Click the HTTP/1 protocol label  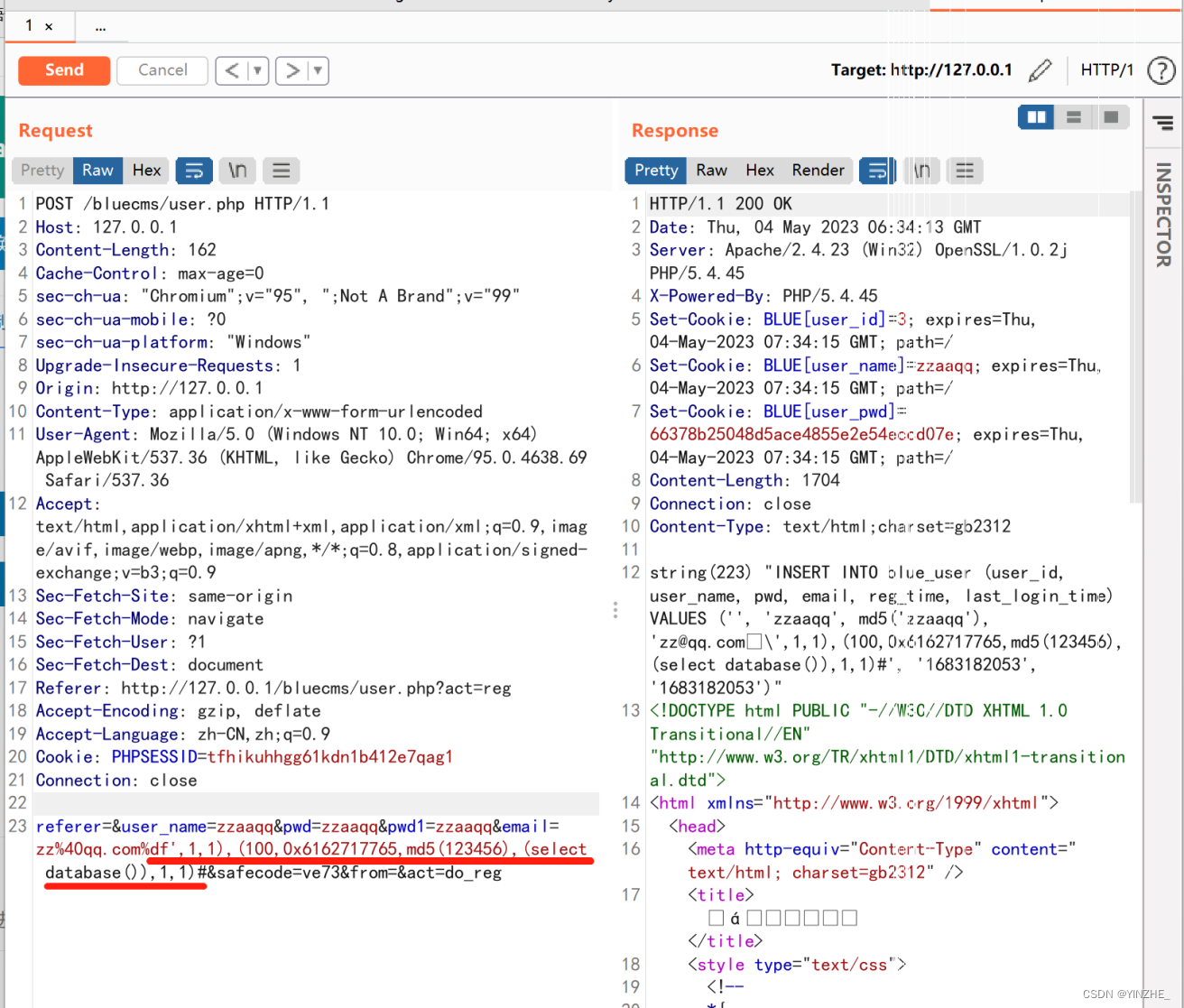(x=1106, y=69)
